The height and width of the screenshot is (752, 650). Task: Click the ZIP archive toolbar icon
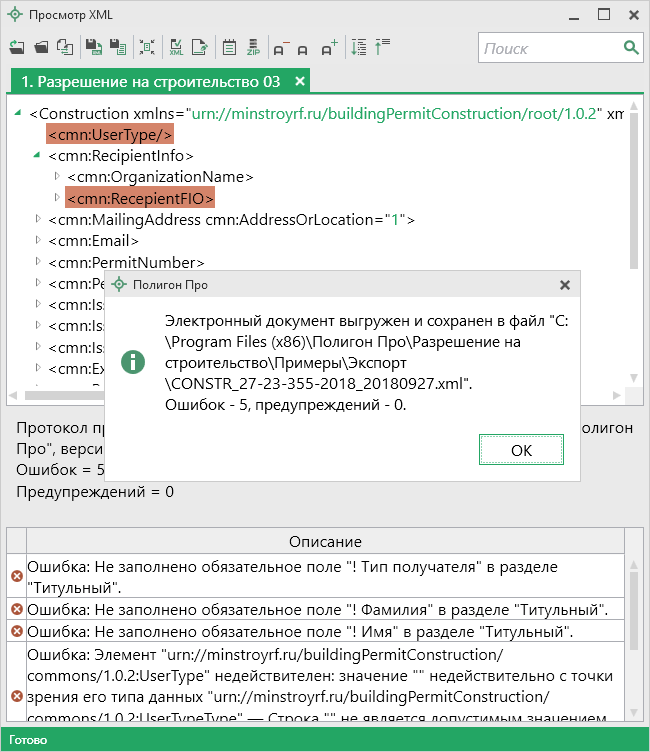pos(253,47)
